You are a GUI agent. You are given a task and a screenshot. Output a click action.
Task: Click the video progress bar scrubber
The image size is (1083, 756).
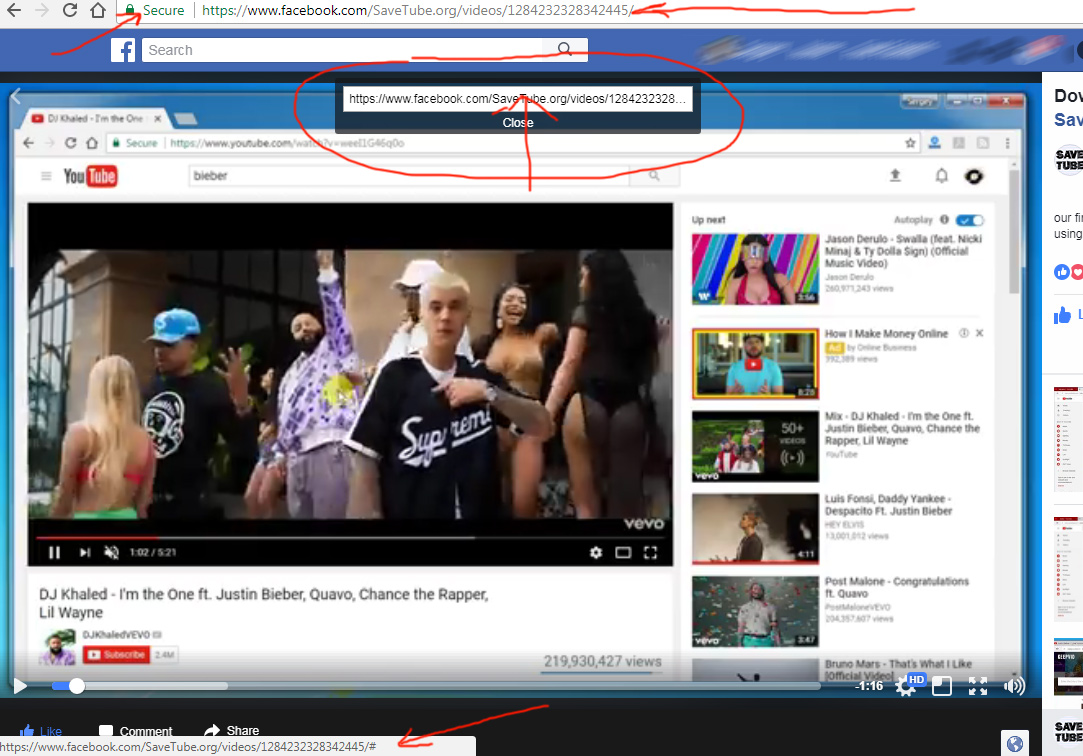coord(76,686)
